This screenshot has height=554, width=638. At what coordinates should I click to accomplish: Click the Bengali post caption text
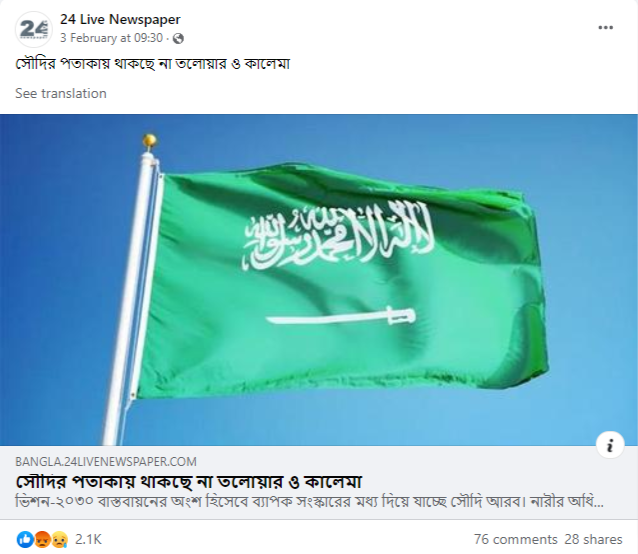tap(153, 64)
